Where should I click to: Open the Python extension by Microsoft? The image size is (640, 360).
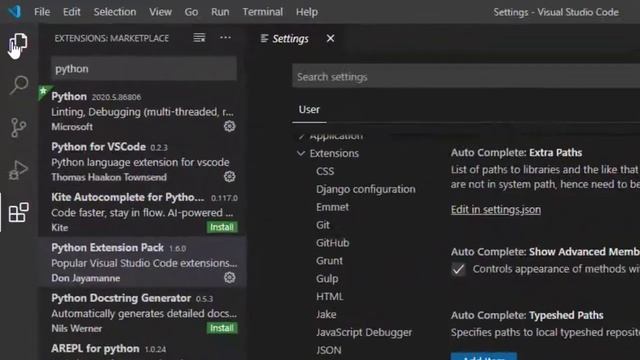[143, 111]
